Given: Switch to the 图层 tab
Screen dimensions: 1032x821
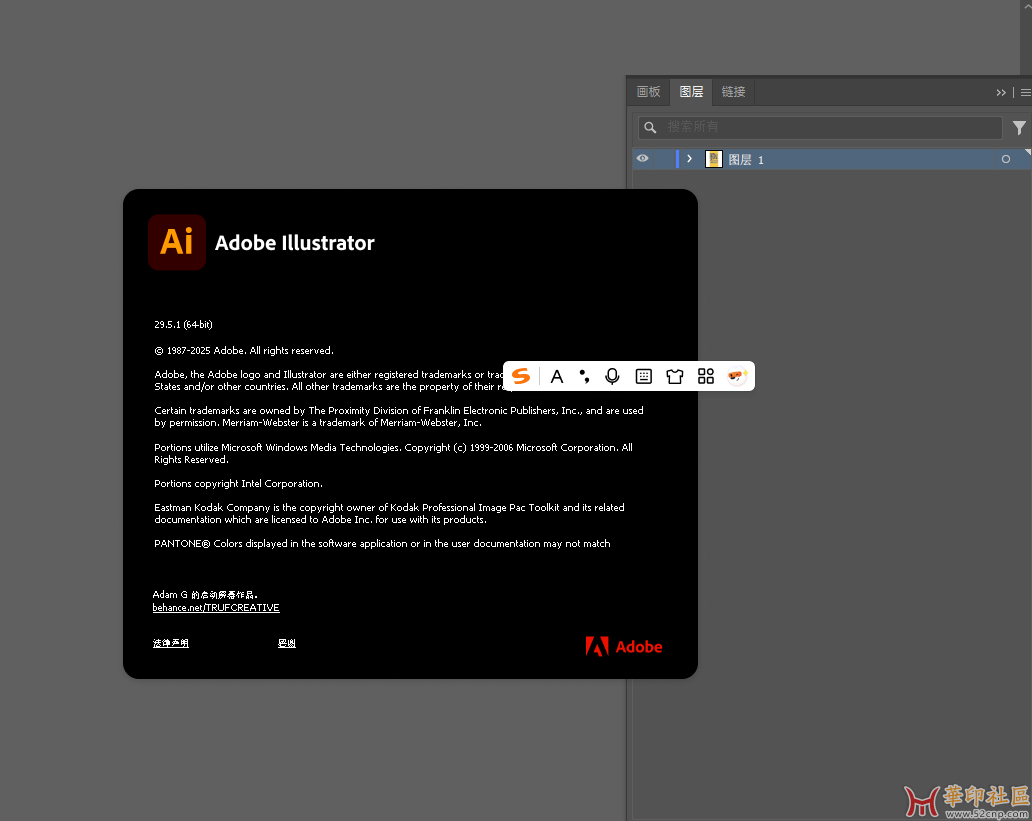Looking at the screenshot, I should click(691, 92).
